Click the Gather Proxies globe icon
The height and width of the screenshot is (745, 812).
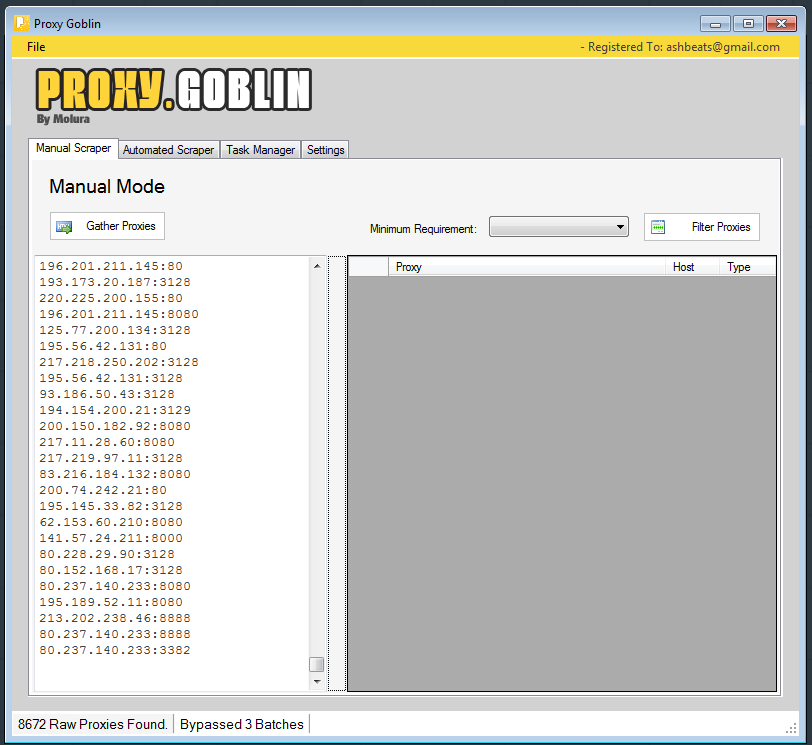(64, 227)
